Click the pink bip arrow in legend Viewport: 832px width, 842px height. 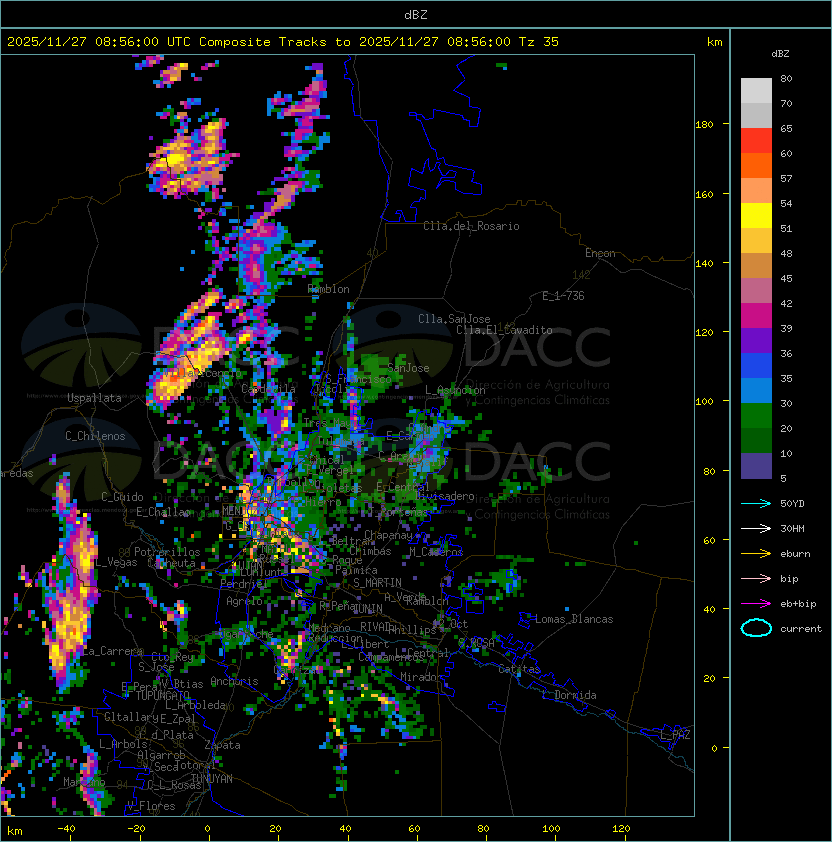(756, 578)
